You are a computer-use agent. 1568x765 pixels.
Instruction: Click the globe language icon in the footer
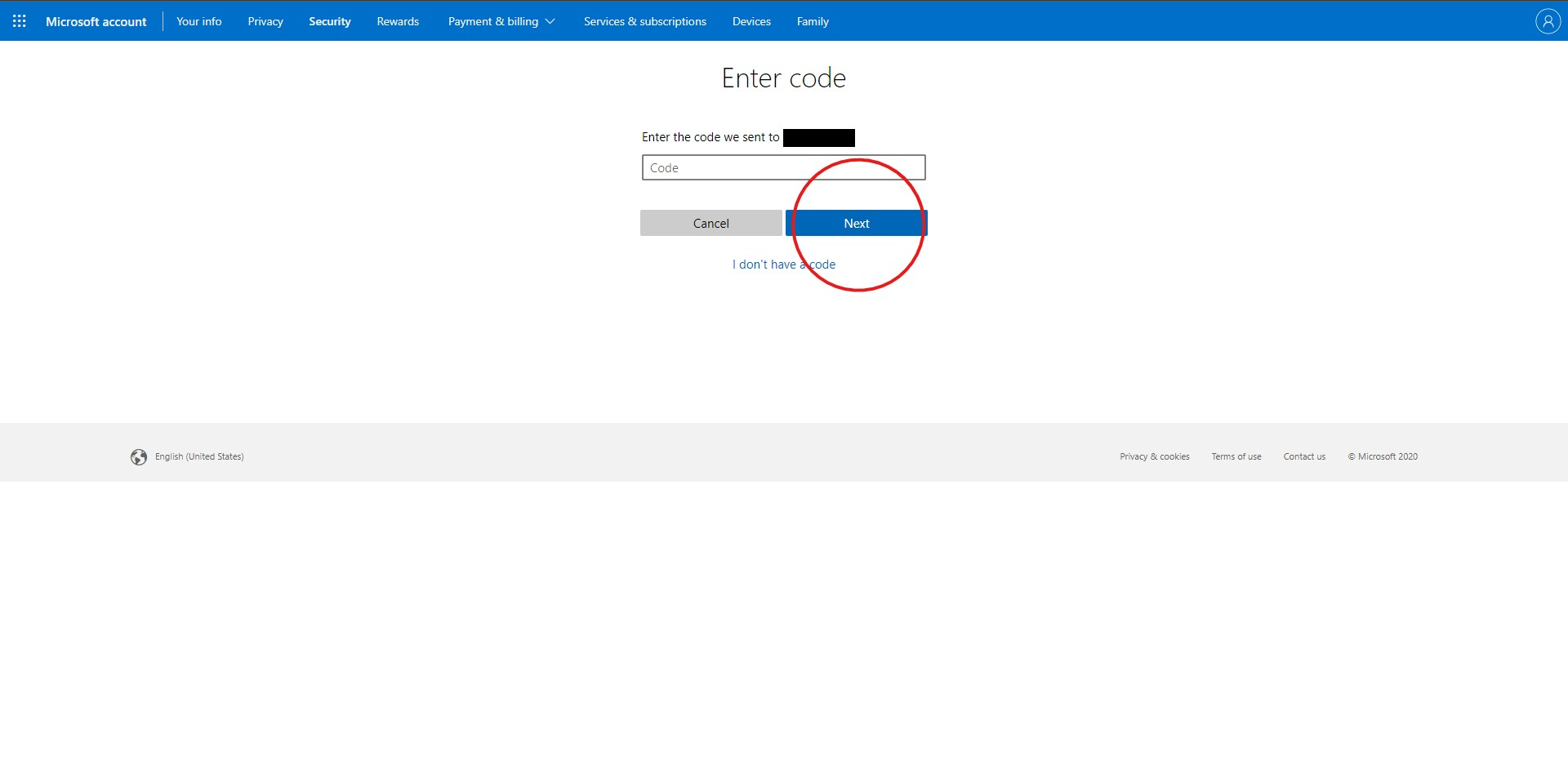click(x=139, y=457)
